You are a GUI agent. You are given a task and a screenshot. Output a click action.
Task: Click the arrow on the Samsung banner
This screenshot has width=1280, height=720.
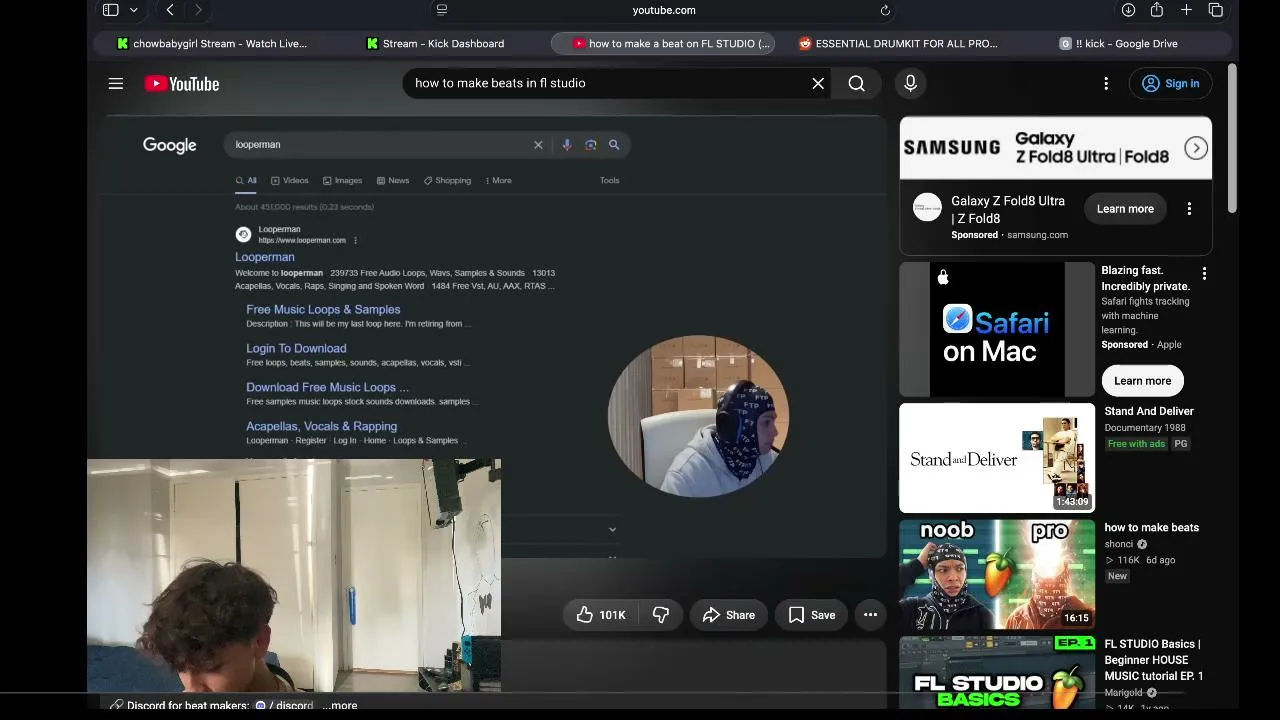point(1196,148)
